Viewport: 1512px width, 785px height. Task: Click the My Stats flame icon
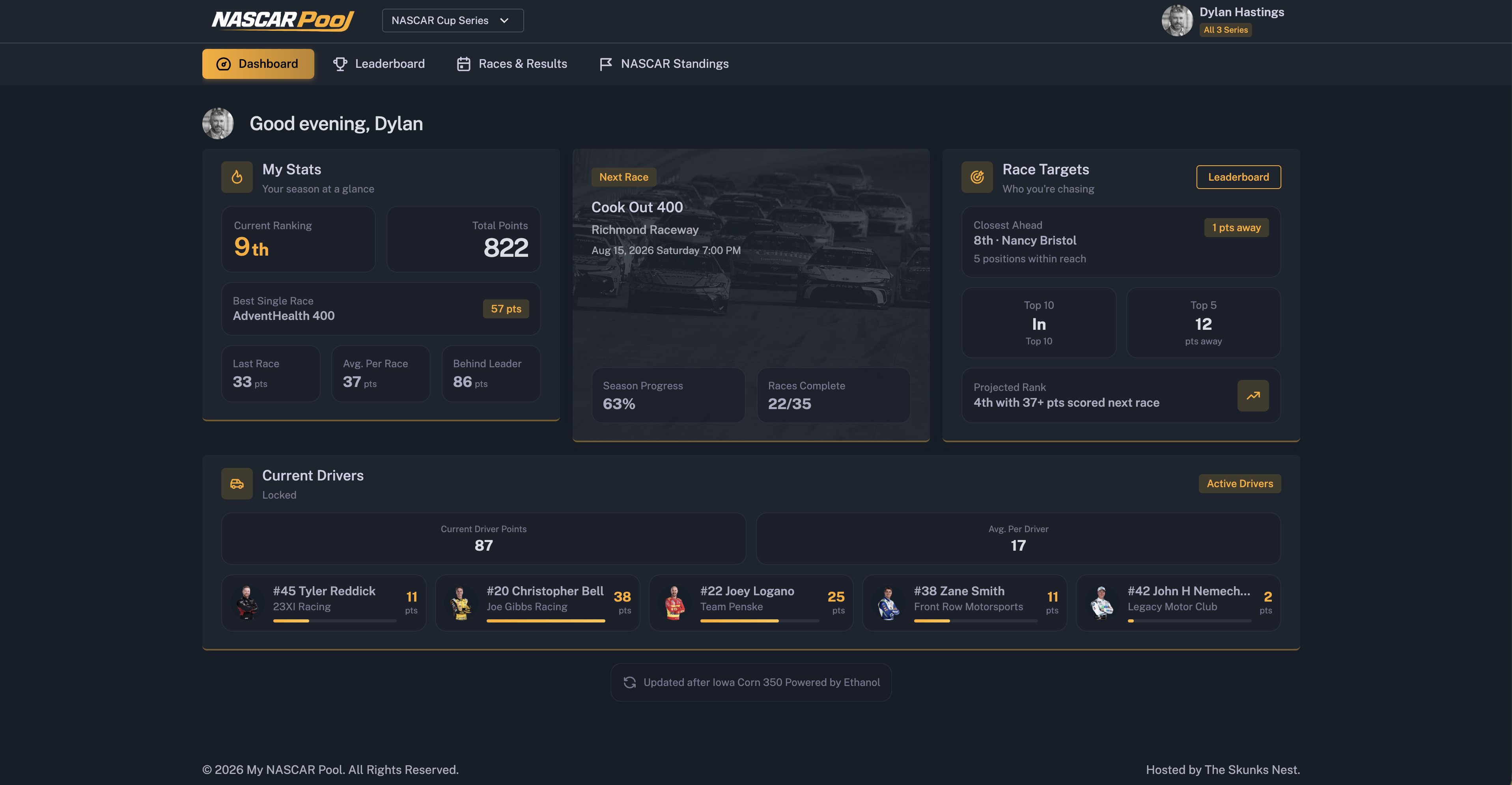[237, 177]
